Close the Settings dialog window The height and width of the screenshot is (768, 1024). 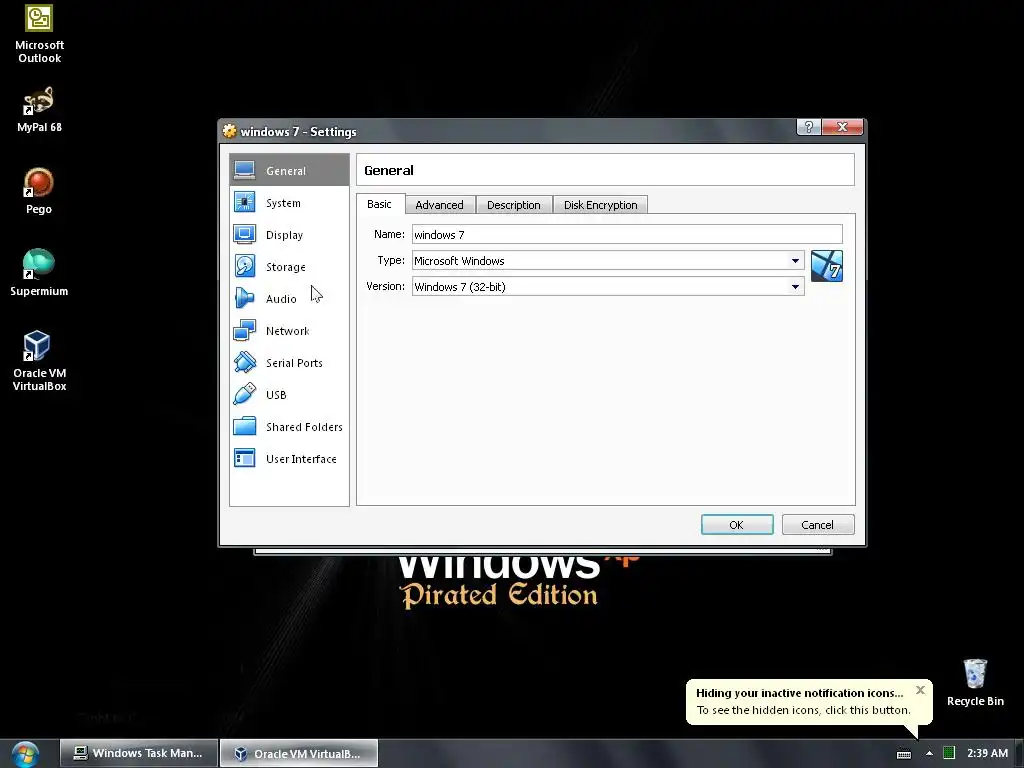[x=842, y=127]
